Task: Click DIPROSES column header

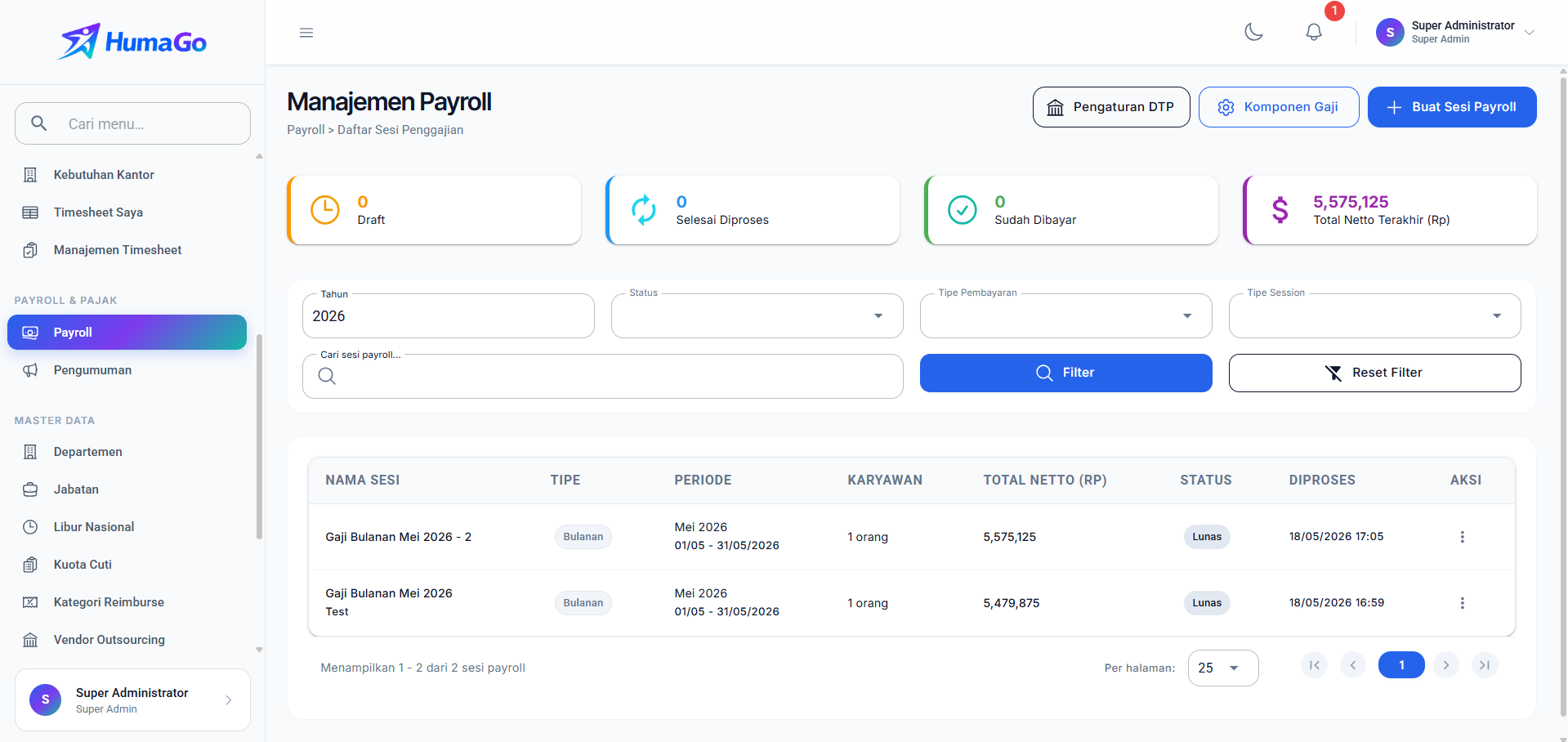Action: click(1322, 481)
